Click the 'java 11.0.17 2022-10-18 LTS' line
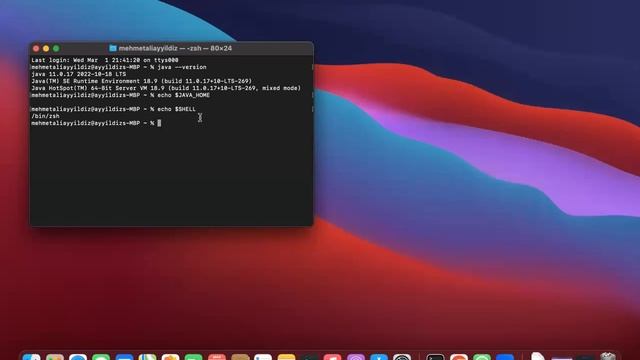 [79, 74]
